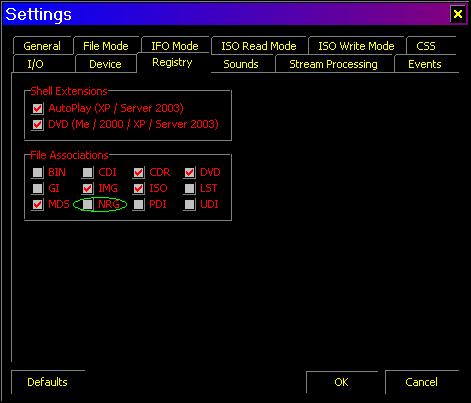Confirm settings with OK button
Image resolution: width=471 pixels, height=403 pixels.
point(342,382)
